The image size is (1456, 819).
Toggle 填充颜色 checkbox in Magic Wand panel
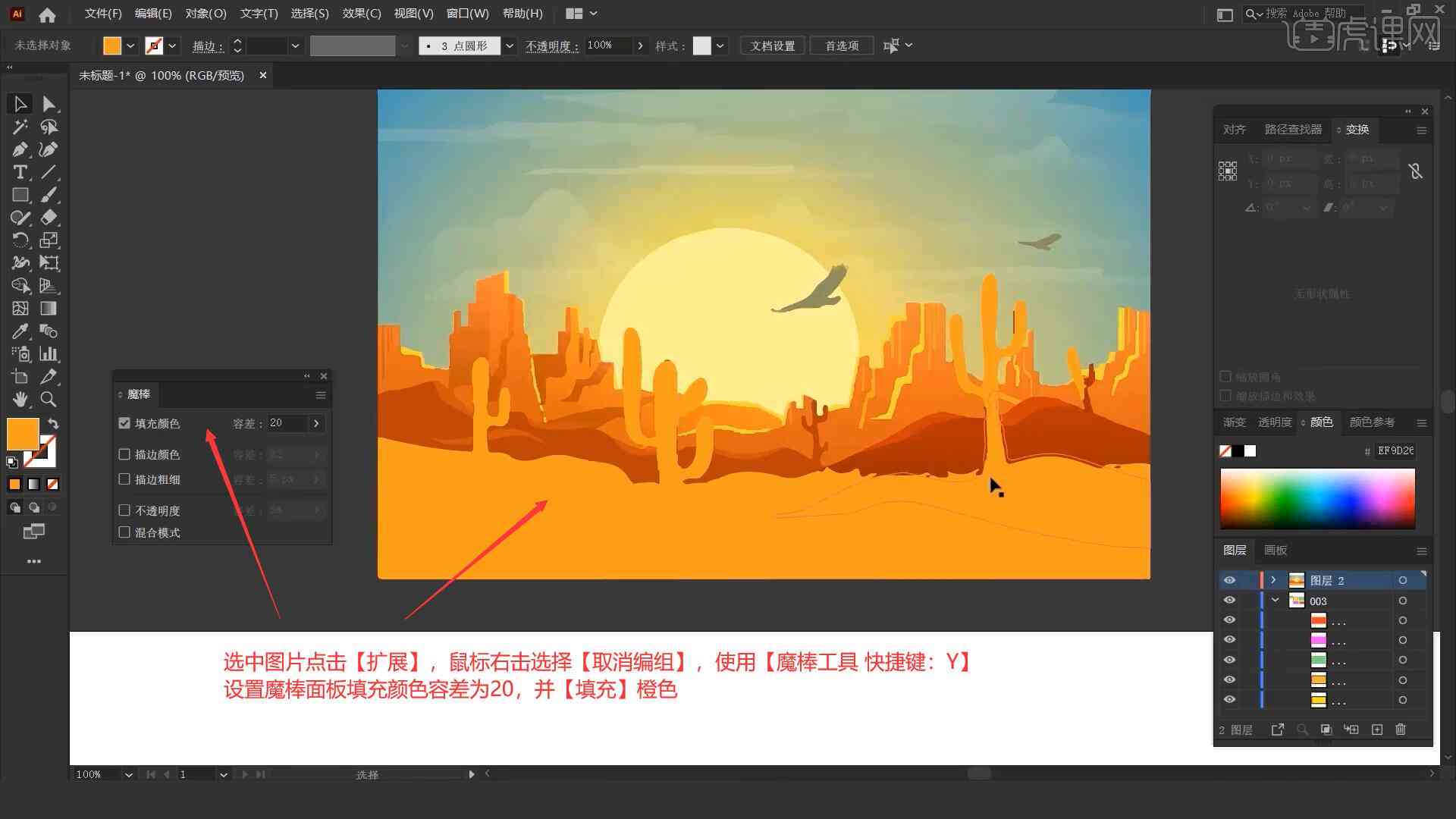click(x=124, y=423)
